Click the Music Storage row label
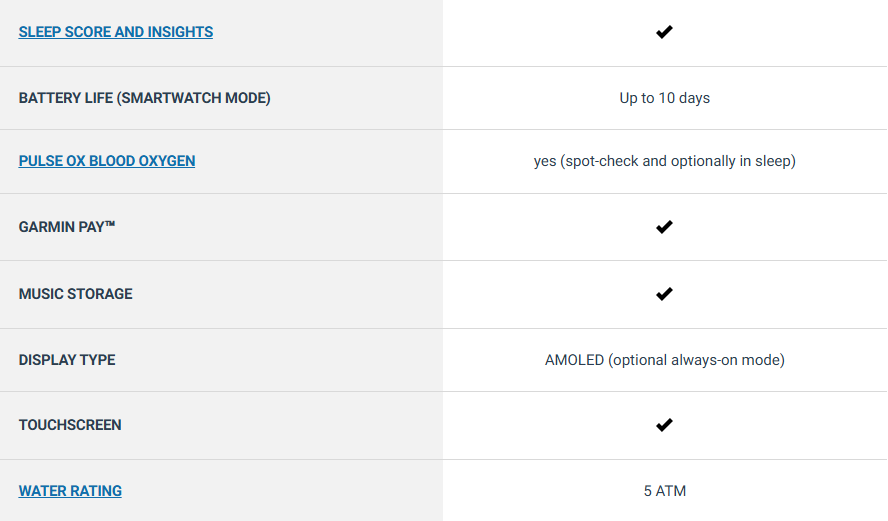The image size is (888, 521). (x=75, y=294)
